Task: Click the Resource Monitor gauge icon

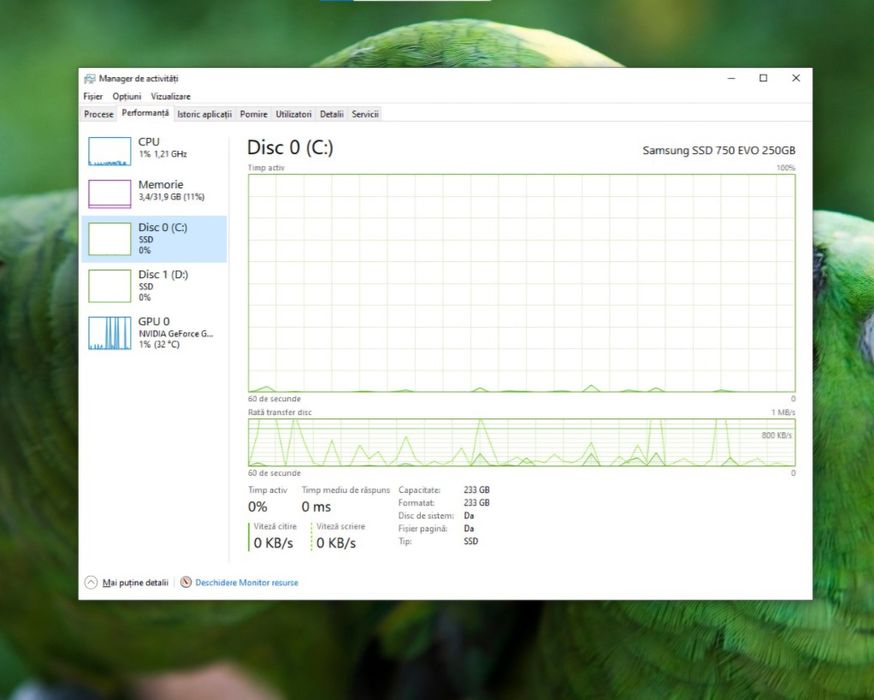Action: (x=186, y=582)
